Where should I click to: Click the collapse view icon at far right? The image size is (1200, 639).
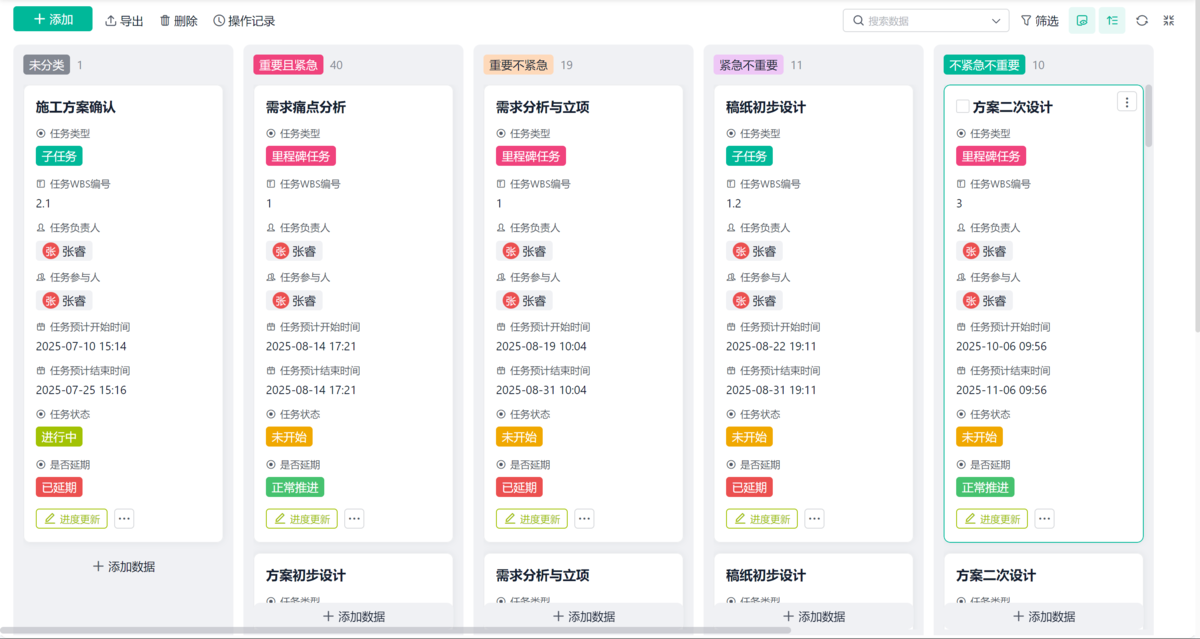[1168, 19]
